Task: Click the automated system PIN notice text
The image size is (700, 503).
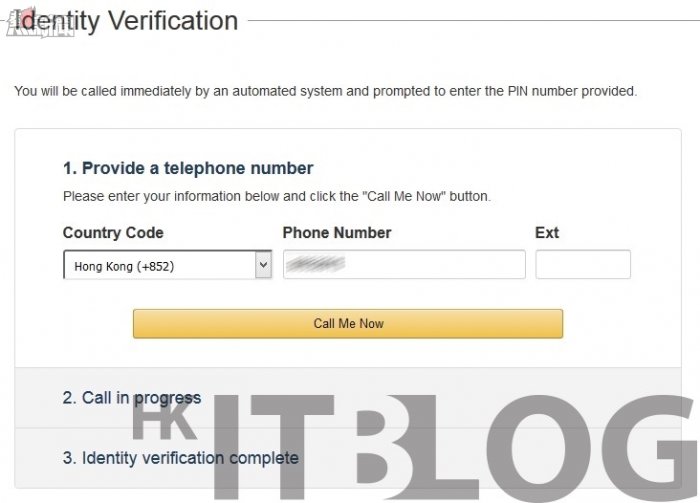Action: [x=325, y=91]
